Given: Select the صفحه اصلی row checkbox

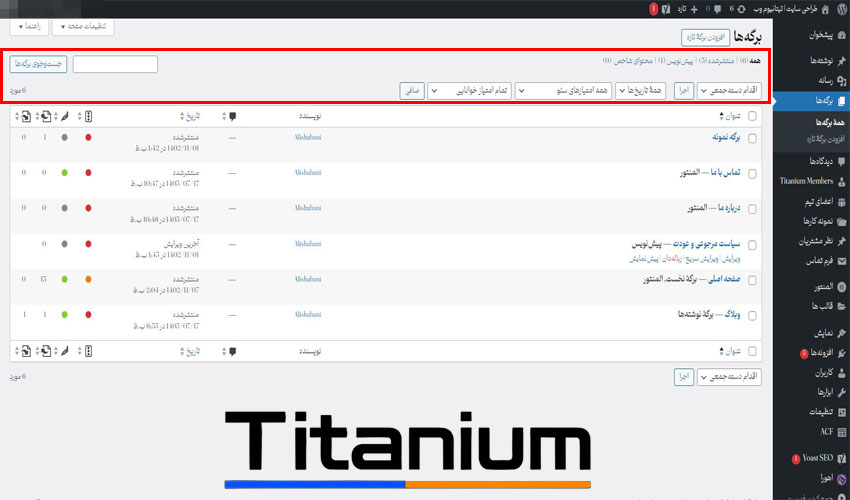Looking at the screenshot, I should tap(752, 280).
